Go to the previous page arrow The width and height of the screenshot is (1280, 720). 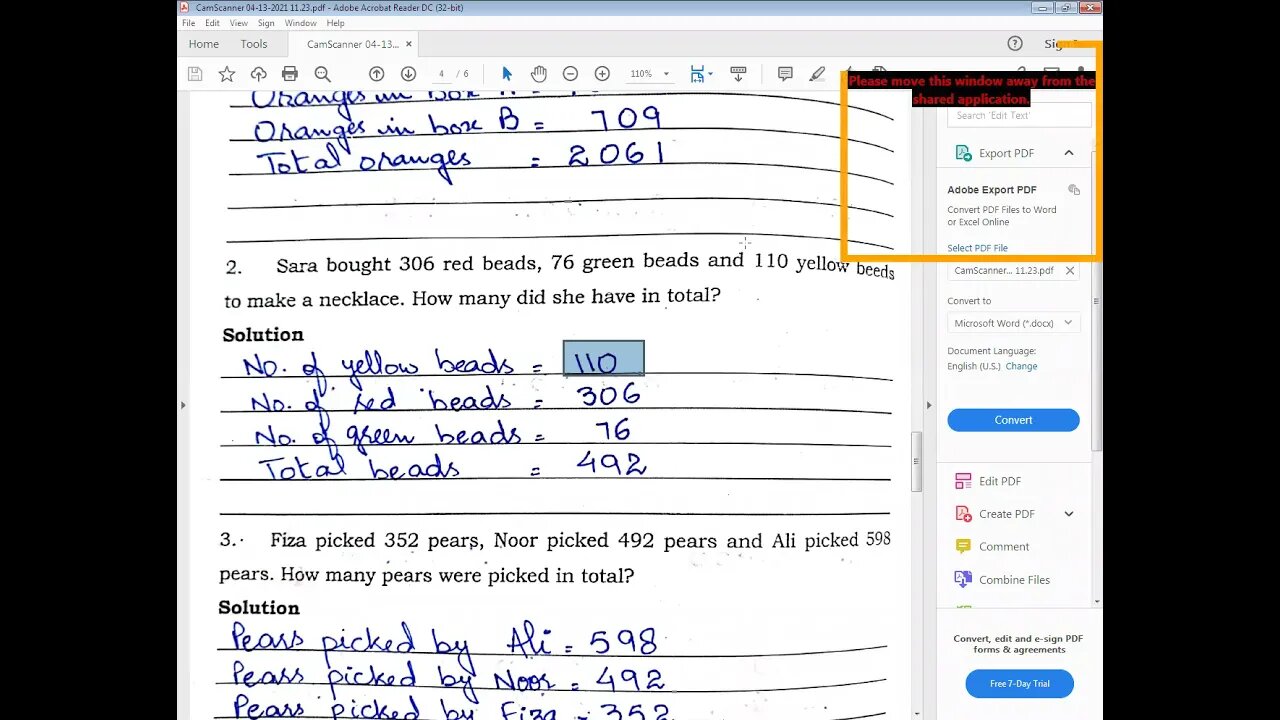click(x=377, y=74)
